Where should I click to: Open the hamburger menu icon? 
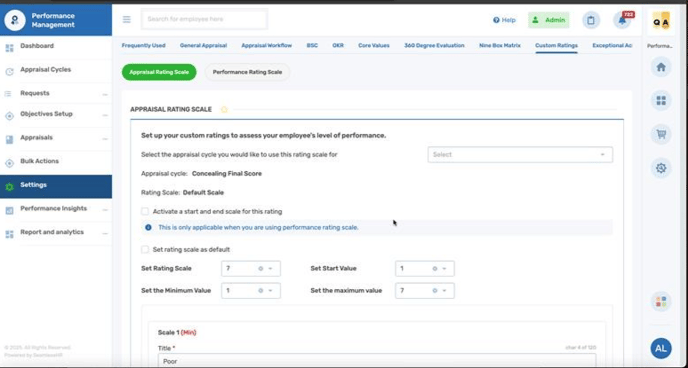[126, 19]
